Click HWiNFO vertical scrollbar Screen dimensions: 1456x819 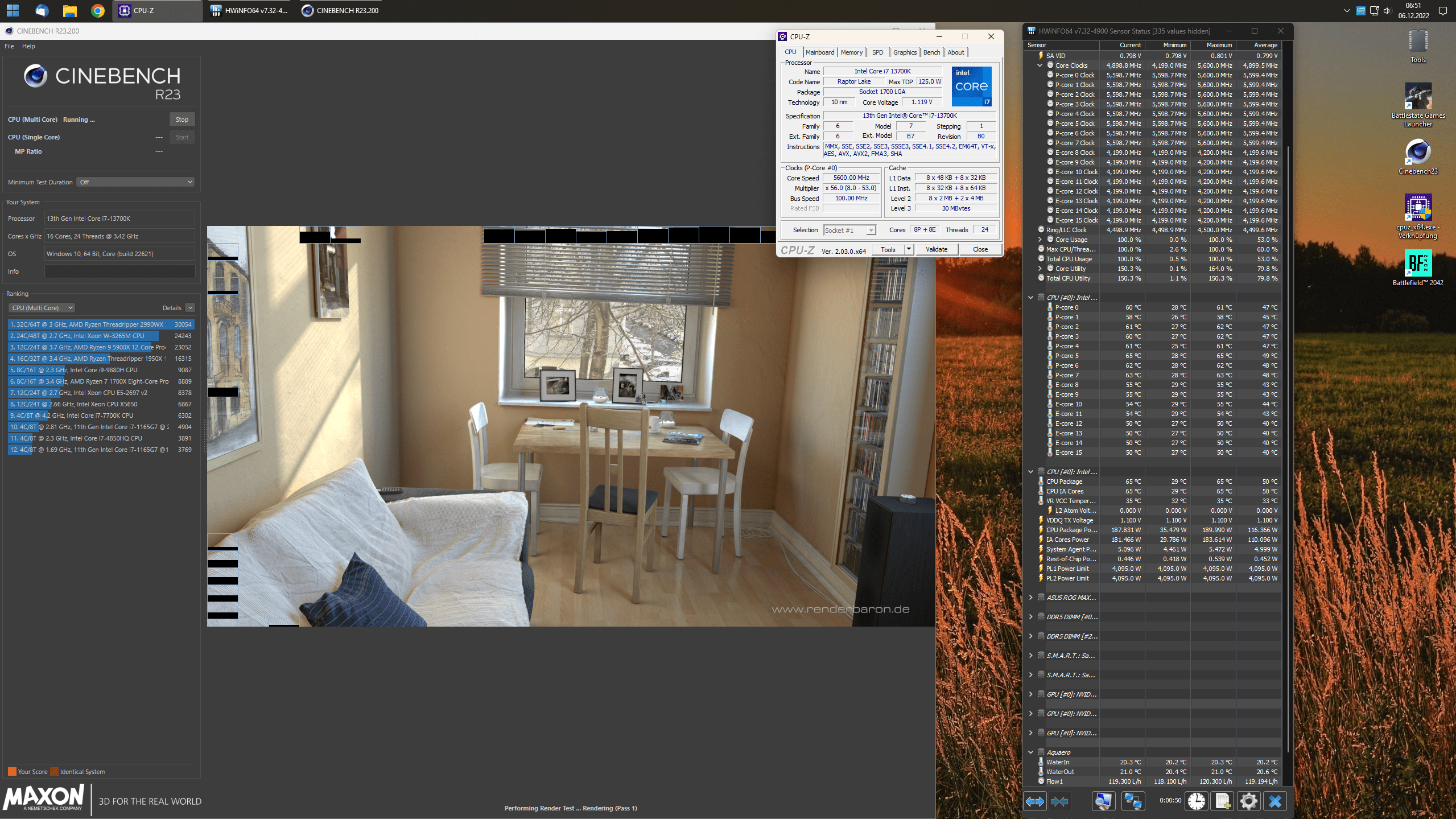pos(1288,450)
